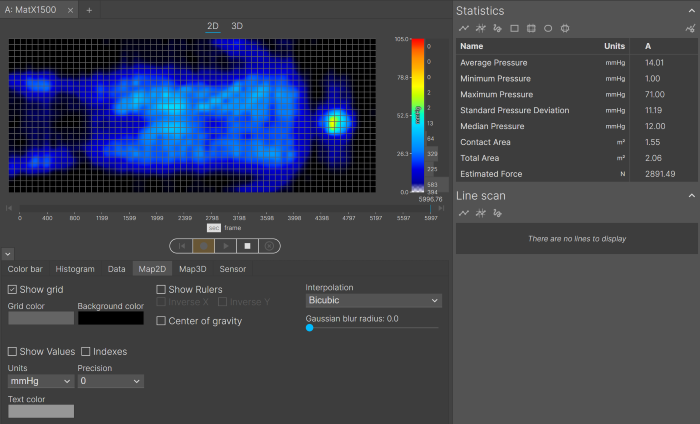
Task: Open the Units dropdown showing mmHg
Action: coord(39,381)
